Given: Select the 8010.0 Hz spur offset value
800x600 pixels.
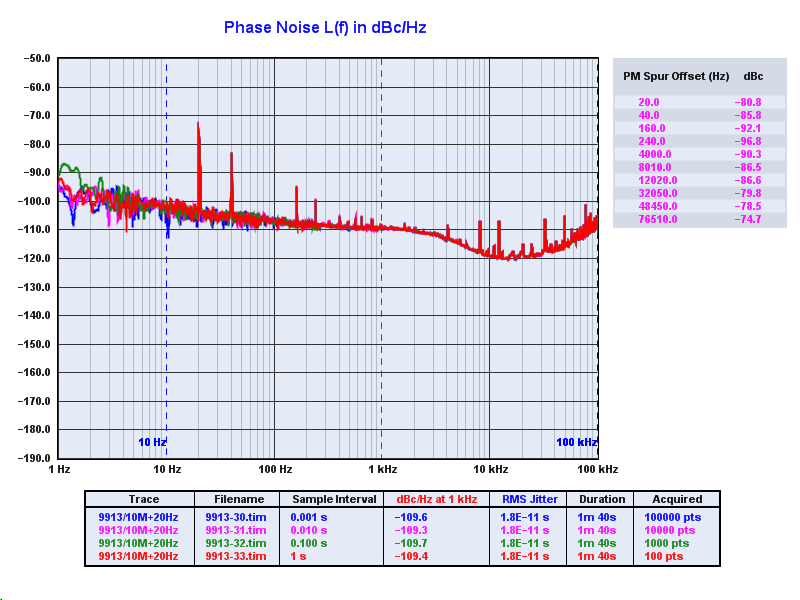Looking at the screenshot, I should click(655, 167).
